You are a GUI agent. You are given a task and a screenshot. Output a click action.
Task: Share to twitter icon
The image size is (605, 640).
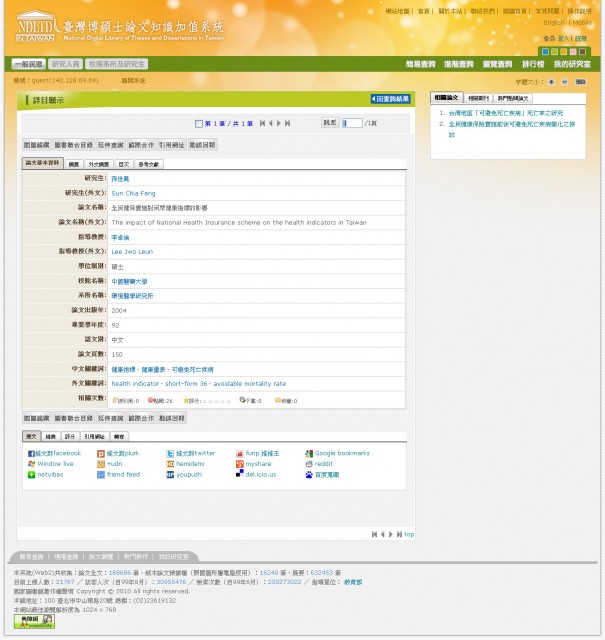pos(170,453)
